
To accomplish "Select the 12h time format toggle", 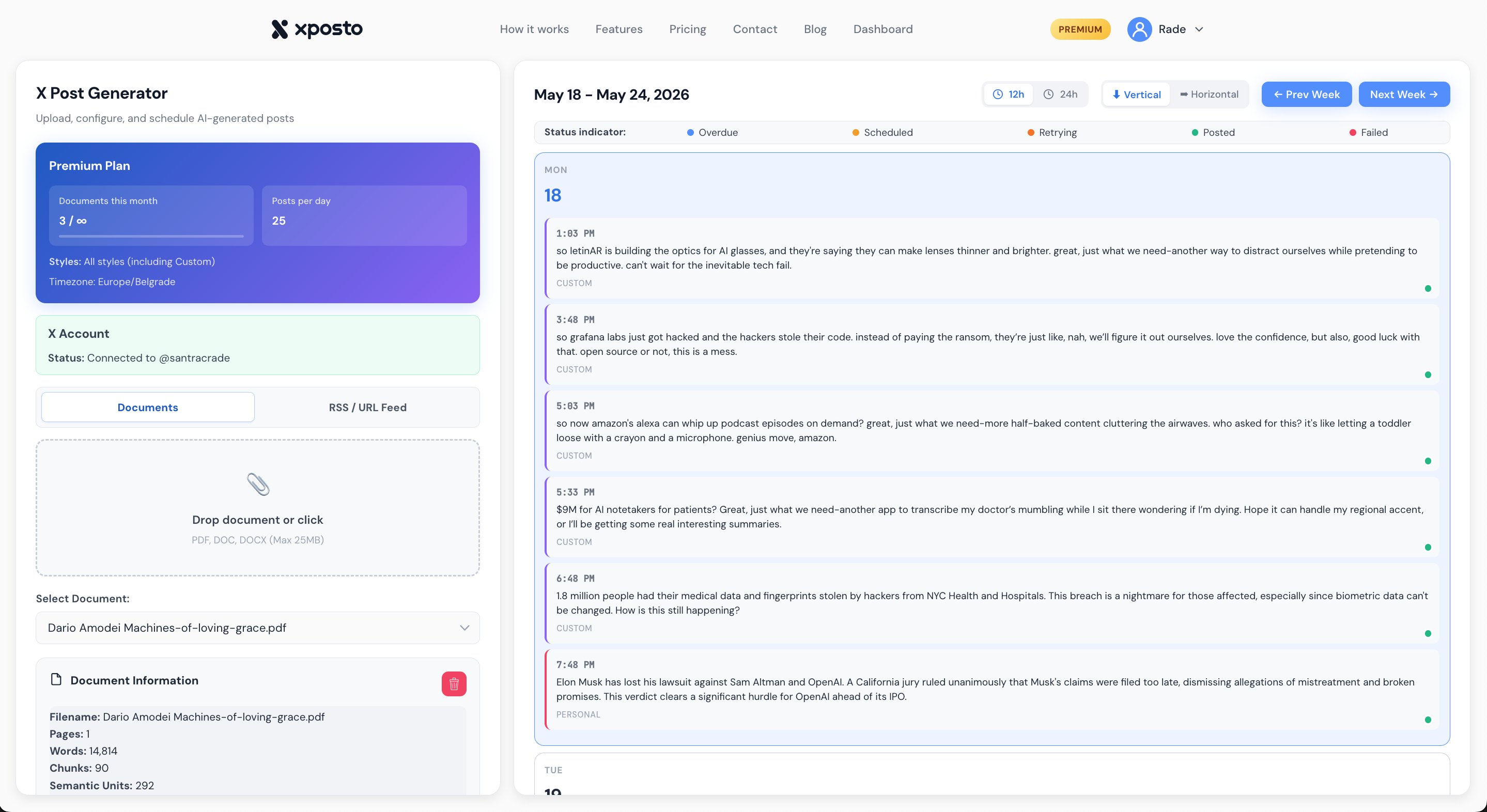I will coord(1008,94).
